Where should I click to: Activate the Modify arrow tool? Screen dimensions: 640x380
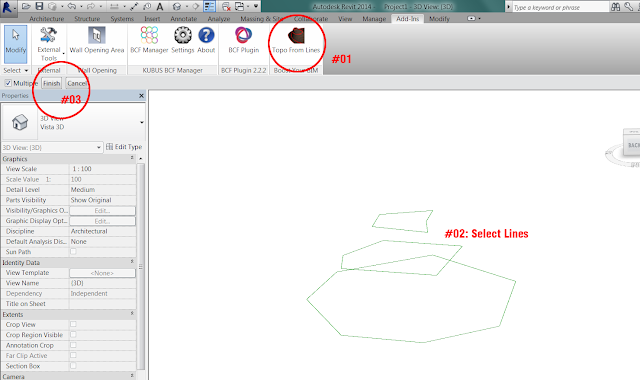16,44
